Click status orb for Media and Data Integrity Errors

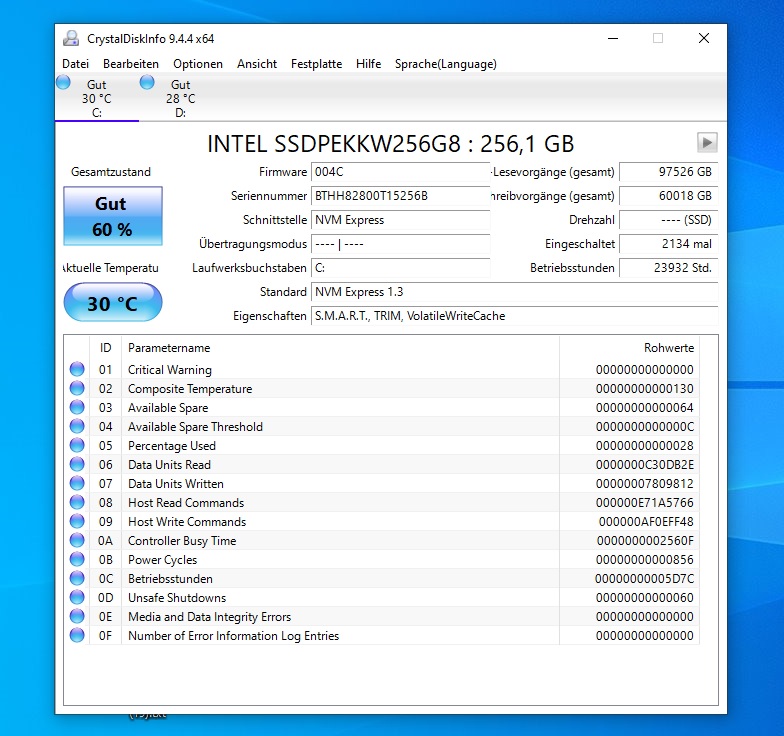tap(77, 616)
